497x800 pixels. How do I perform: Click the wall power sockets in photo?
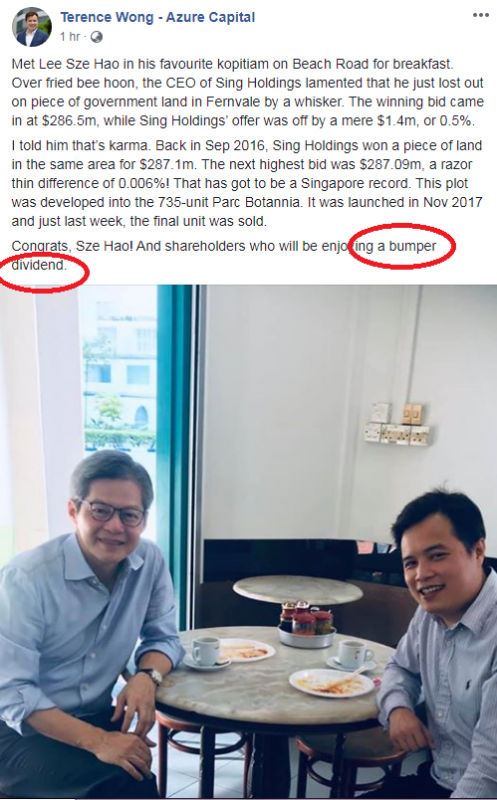397,423
